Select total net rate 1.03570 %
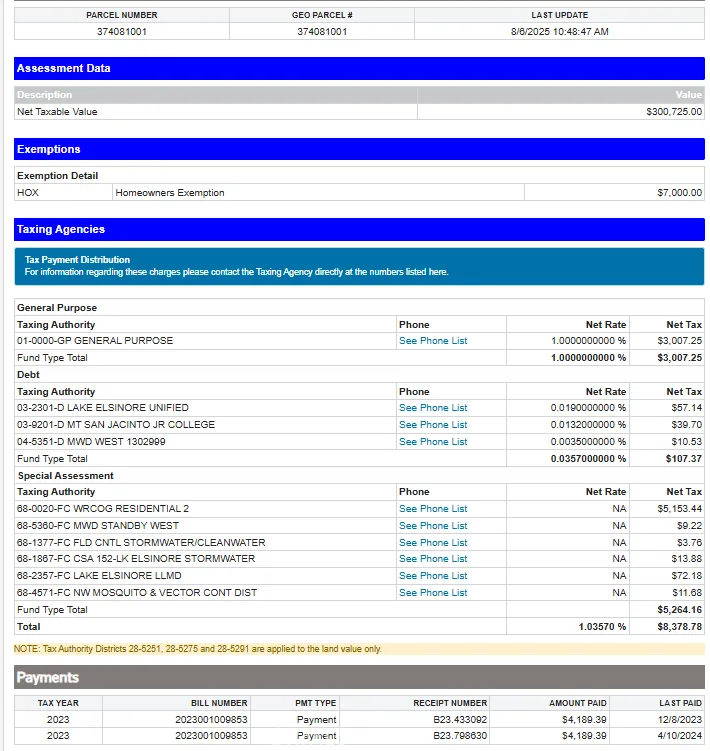This screenshot has width=710, height=751. 602,626
